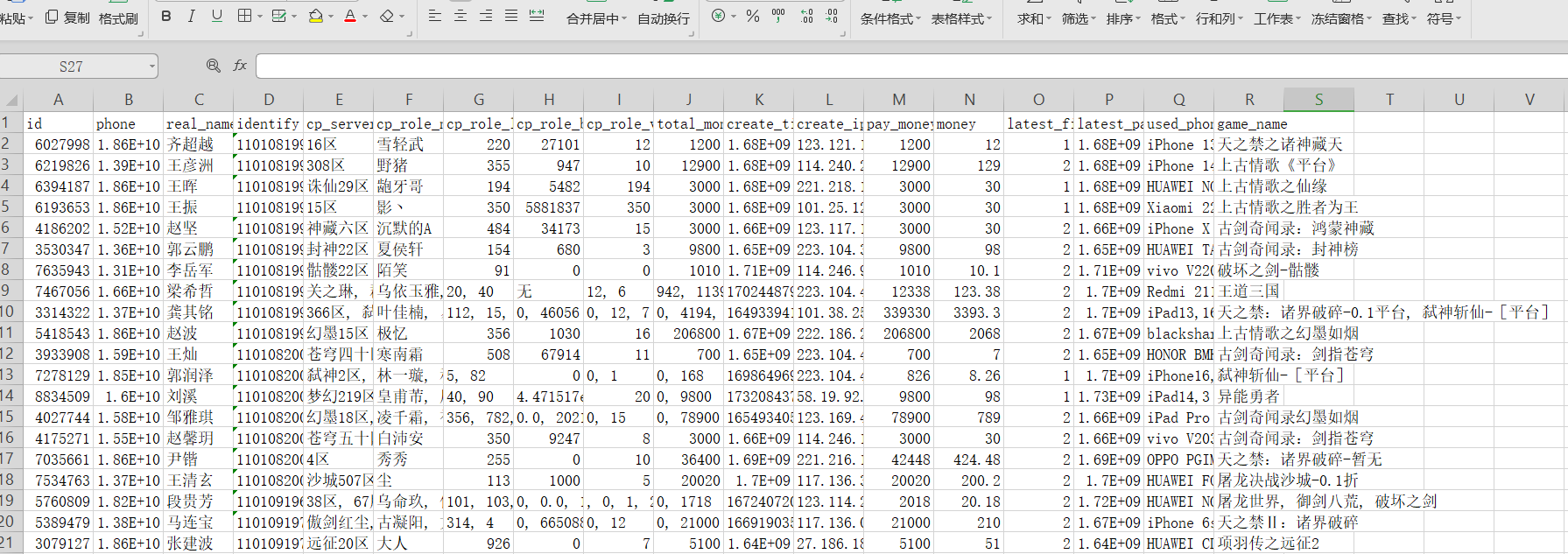Click the 自动换行 wrap text button
Viewport: 1568px width, 554px height.
[x=664, y=18]
